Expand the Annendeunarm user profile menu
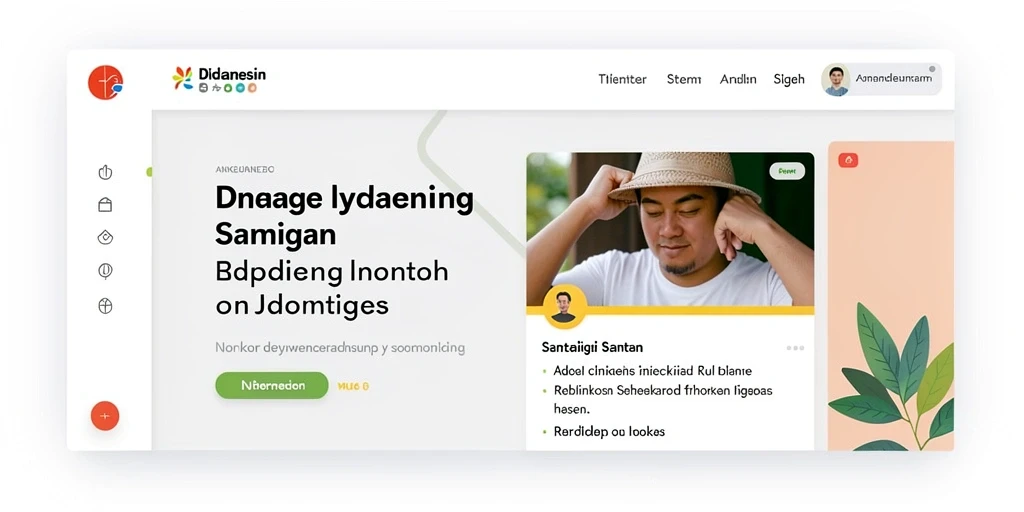The image size is (1024, 512). 881,80
